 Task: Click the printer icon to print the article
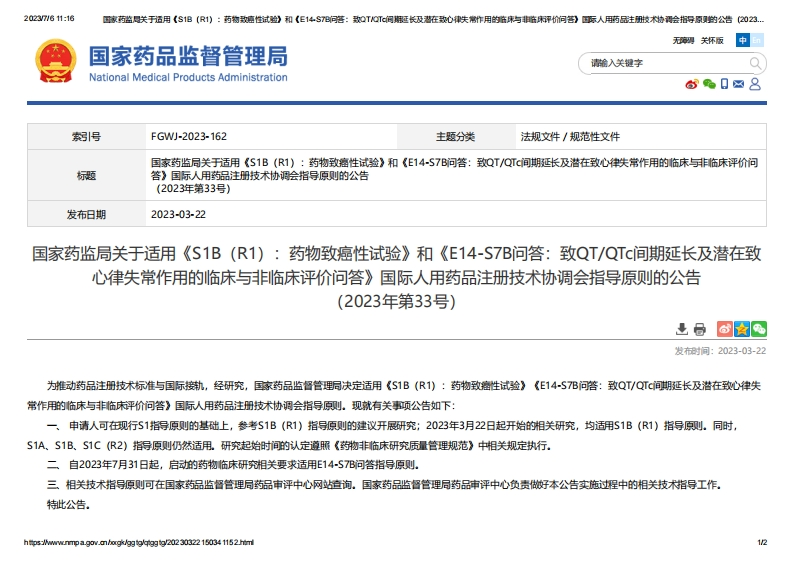pyautogui.click(x=700, y=329)
